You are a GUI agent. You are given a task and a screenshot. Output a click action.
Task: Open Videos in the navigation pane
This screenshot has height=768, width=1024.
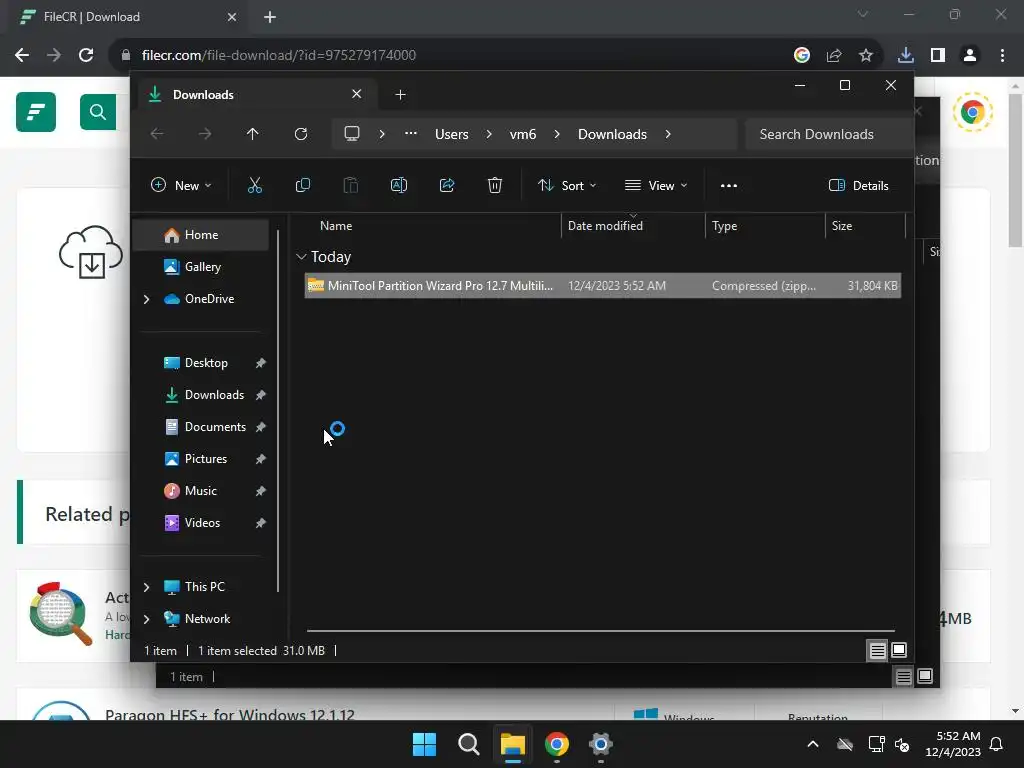click(x=202, y=522)
